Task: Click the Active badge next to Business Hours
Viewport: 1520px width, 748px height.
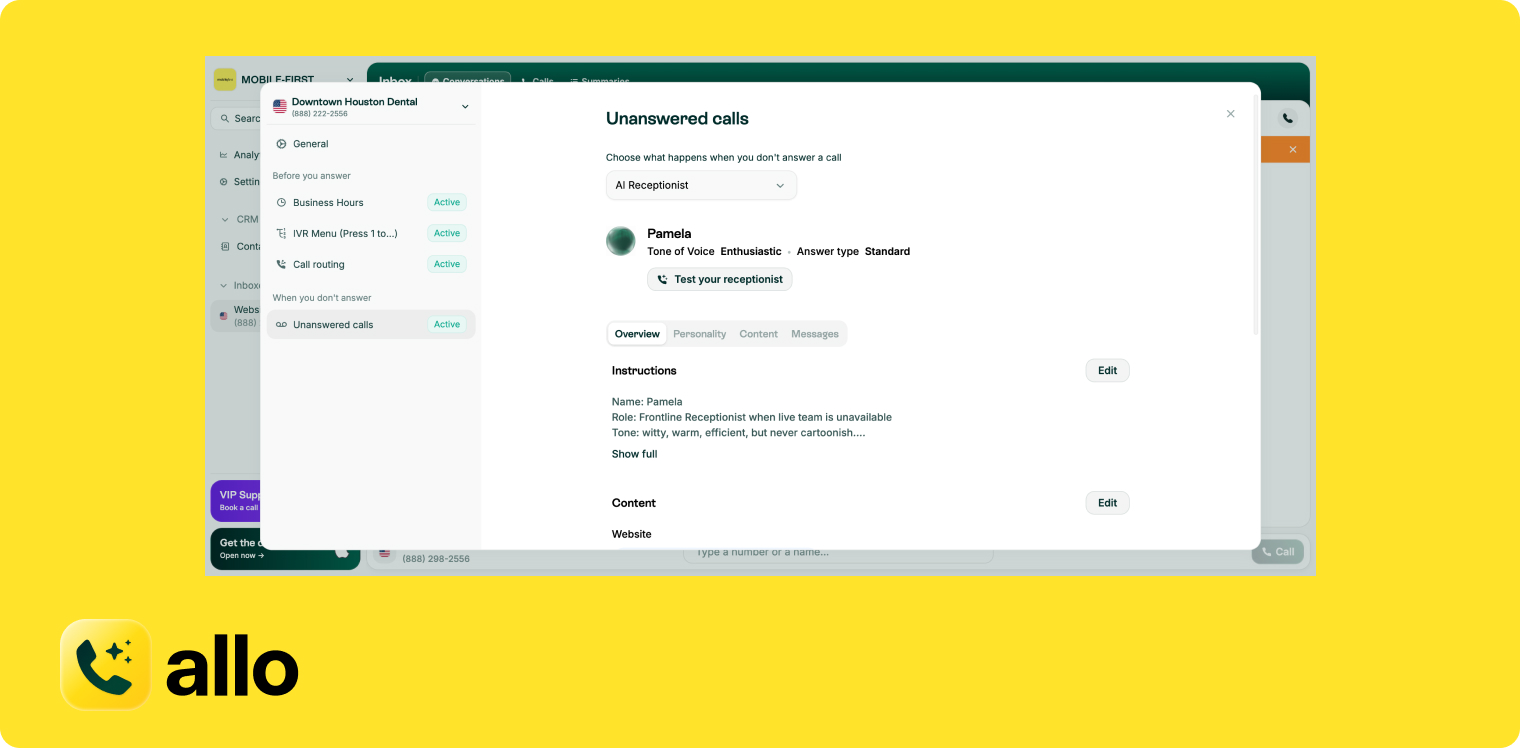Action: point(447,202)
